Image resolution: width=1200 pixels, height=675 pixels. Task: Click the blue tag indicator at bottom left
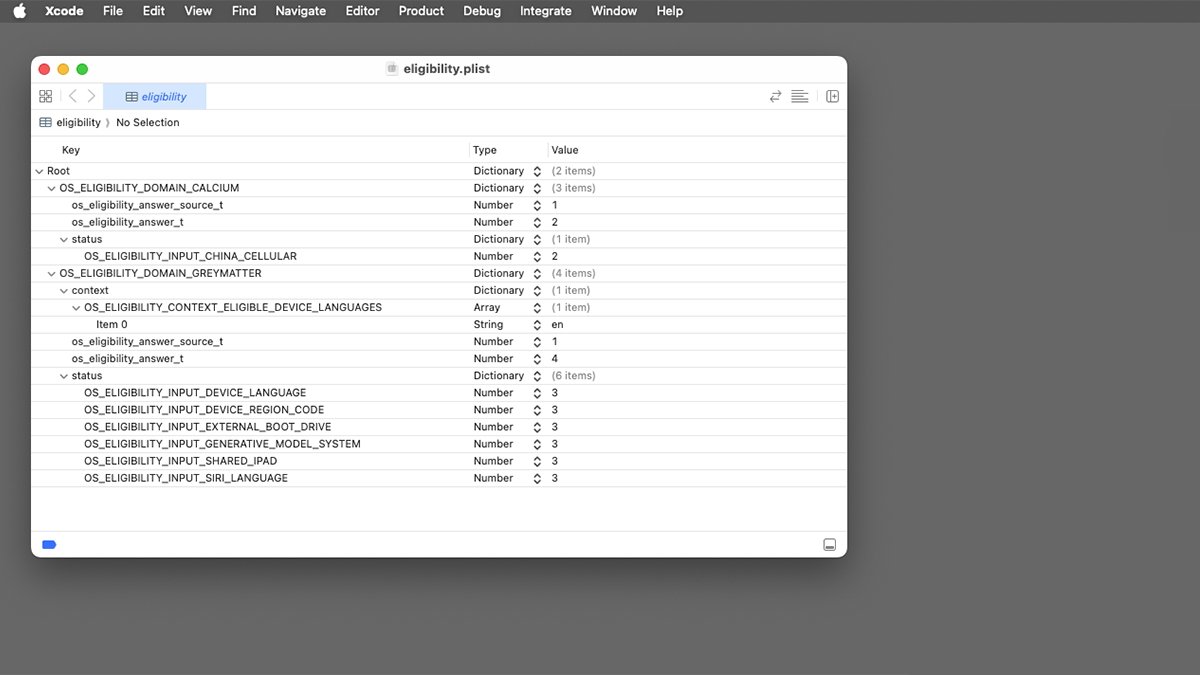pos(49,544)
